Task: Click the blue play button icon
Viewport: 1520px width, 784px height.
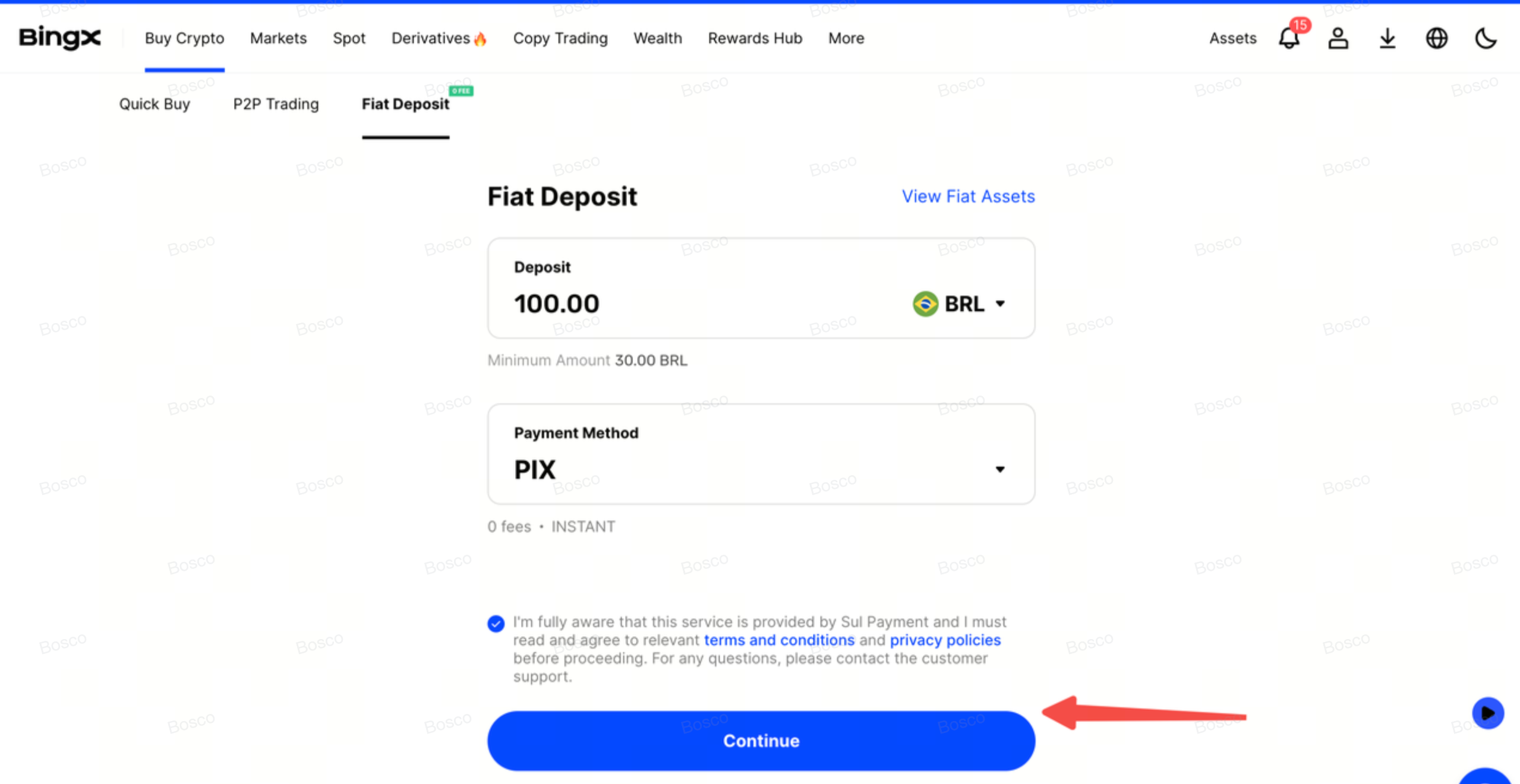Action: pos(1487,713)
